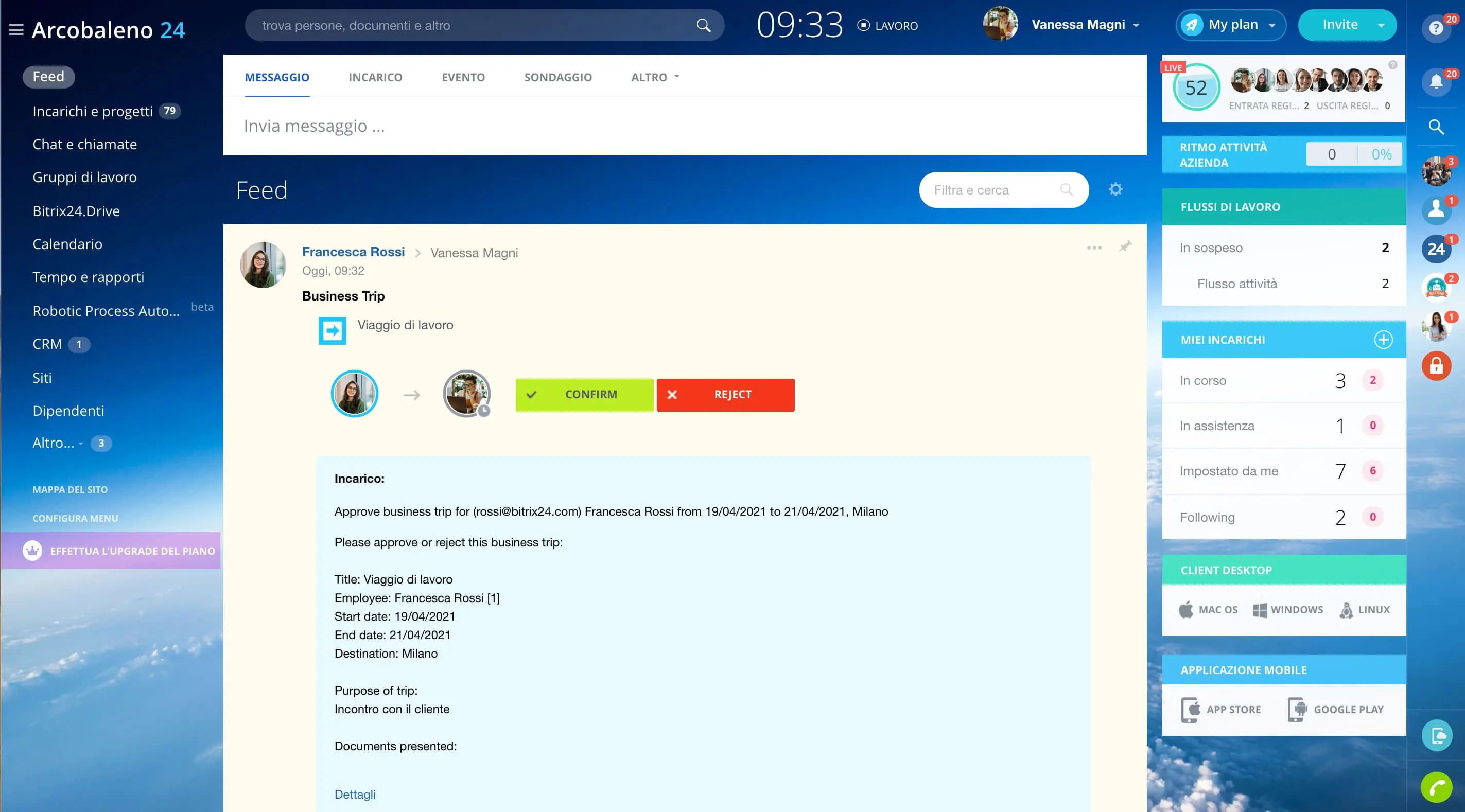Click the search magnifier in the right sidebar
Viewport: 1465px width, 812px height.
pyautogui.click(x=1436, y=127)
